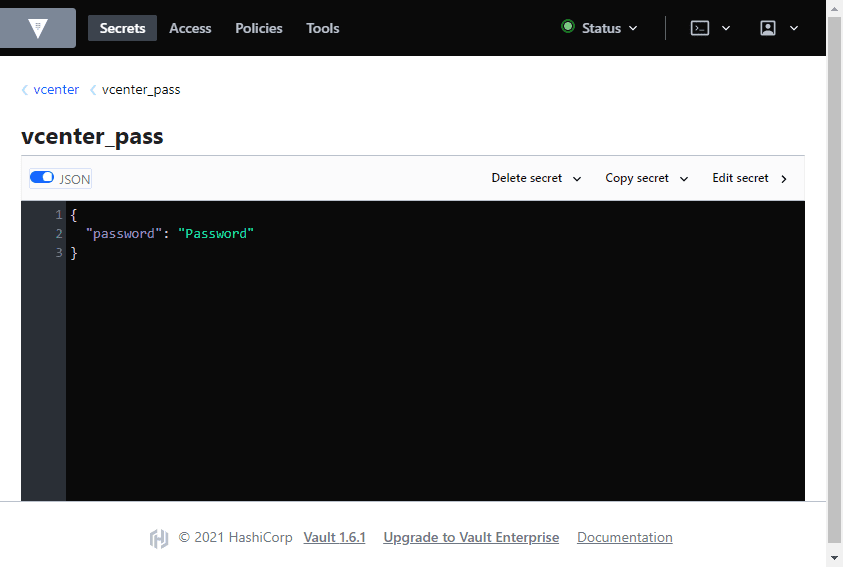Image resolution: width=843 pixels, height=567 pixels.
Task: Click the vcenter_pass page heading
Action: click(x=92, y=137)
